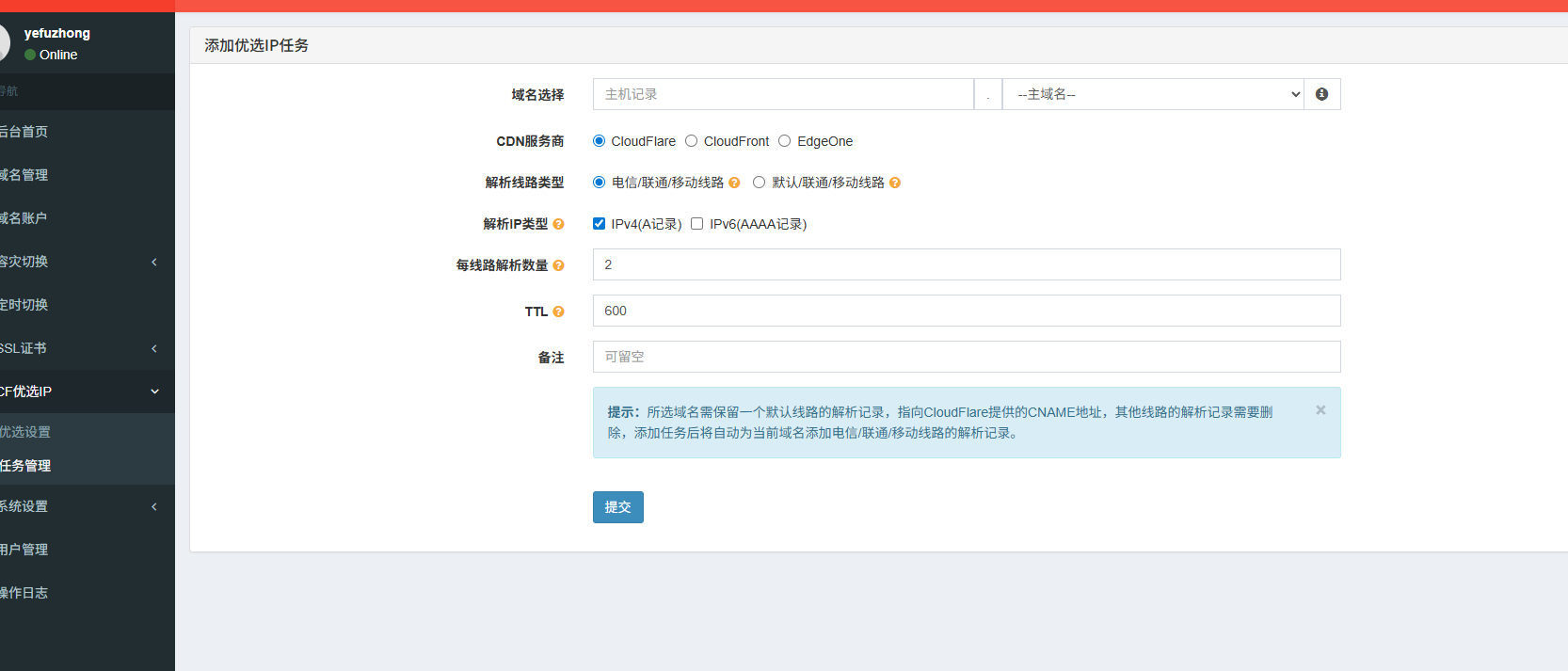Click help icon next to 电信/联通/移动线路
This screenshot has height=671, width=1568.
click(734, 183)
